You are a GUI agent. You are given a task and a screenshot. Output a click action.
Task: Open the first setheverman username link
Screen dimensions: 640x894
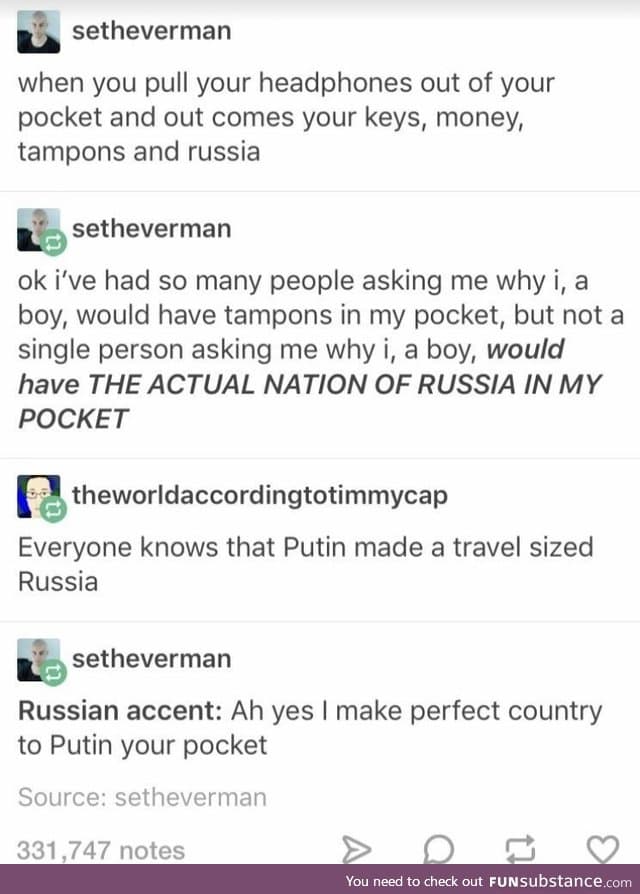(x=152, y=31)
